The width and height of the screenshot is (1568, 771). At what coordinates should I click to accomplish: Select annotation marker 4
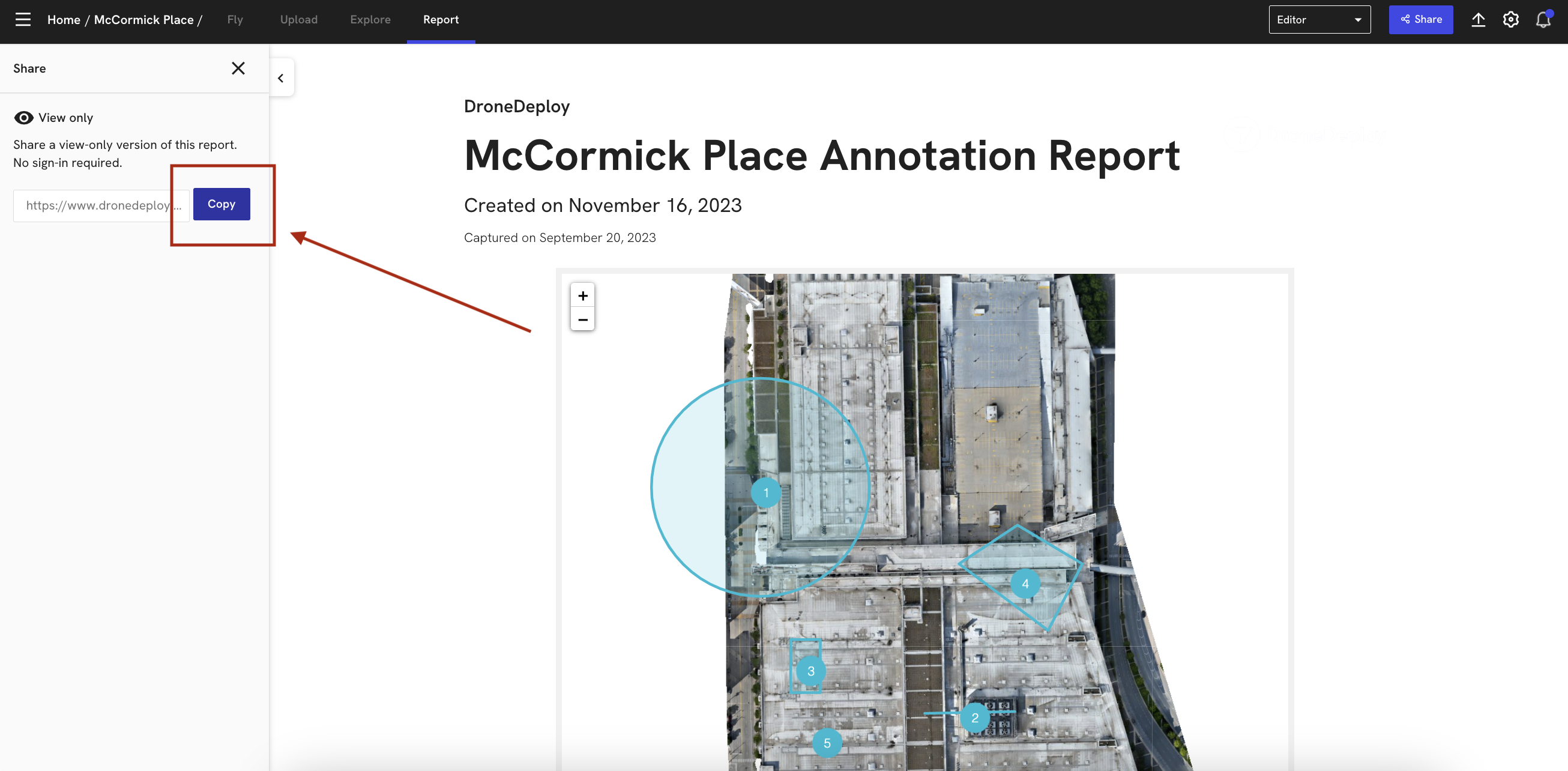click(x=1025, y=584)
